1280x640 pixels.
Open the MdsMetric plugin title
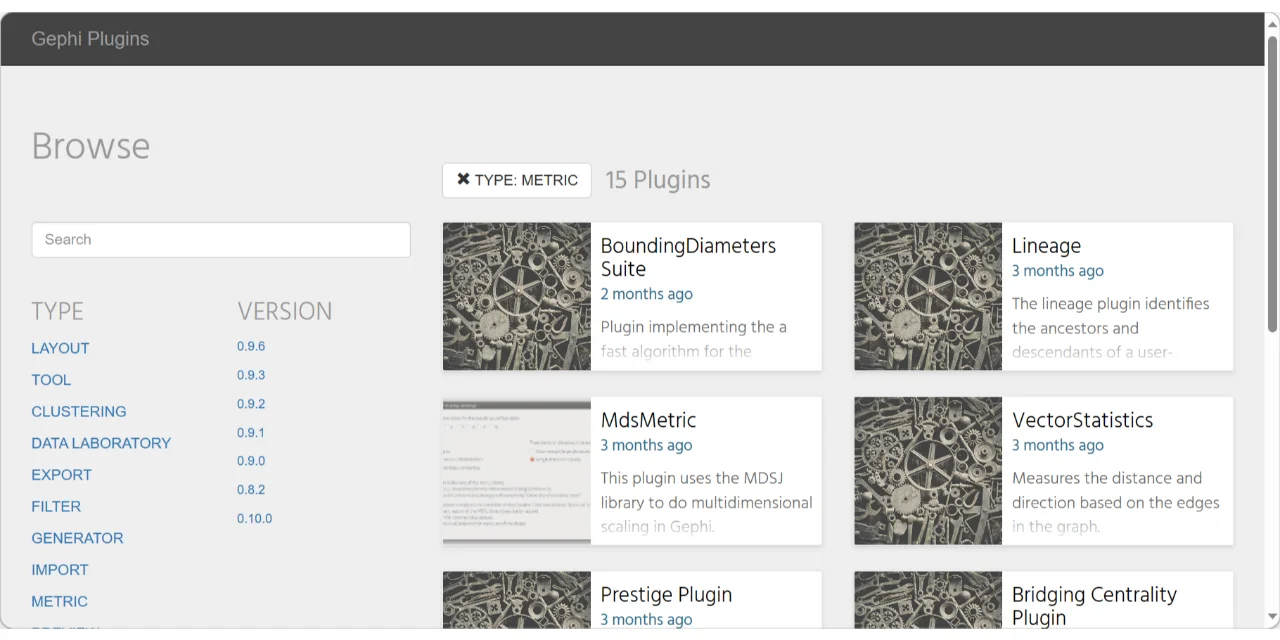[648, 420]
